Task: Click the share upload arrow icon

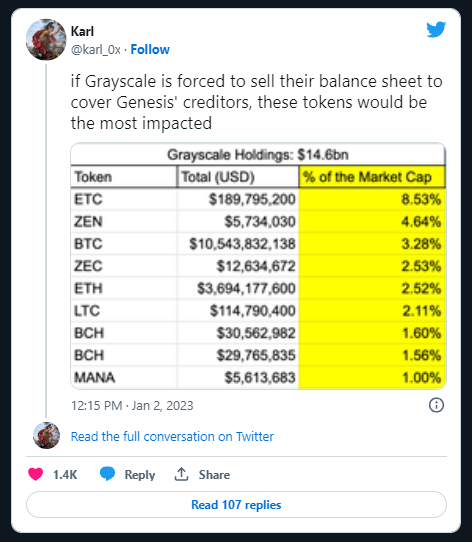Action: (x=181, y=474)
